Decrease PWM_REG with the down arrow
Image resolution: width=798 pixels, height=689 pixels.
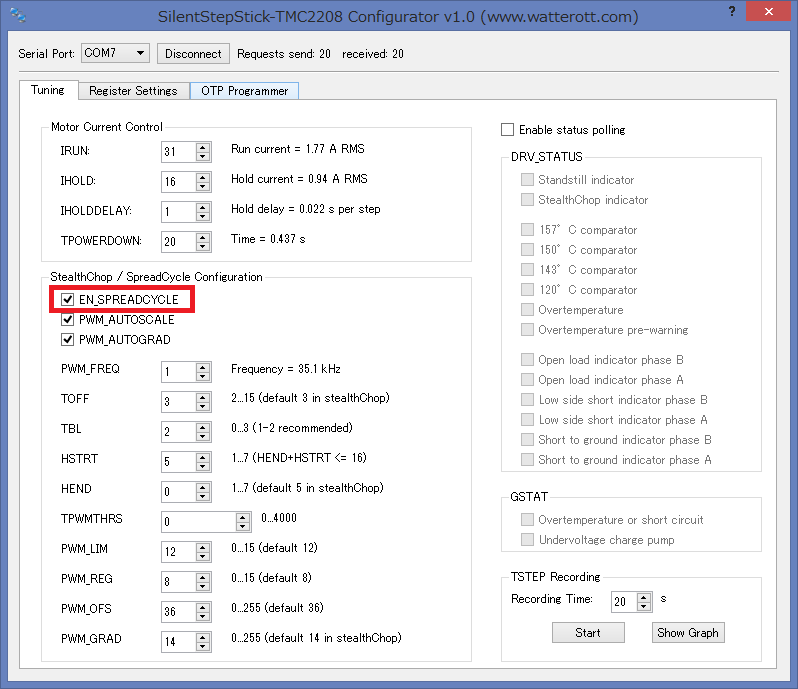tap(203, 586)
